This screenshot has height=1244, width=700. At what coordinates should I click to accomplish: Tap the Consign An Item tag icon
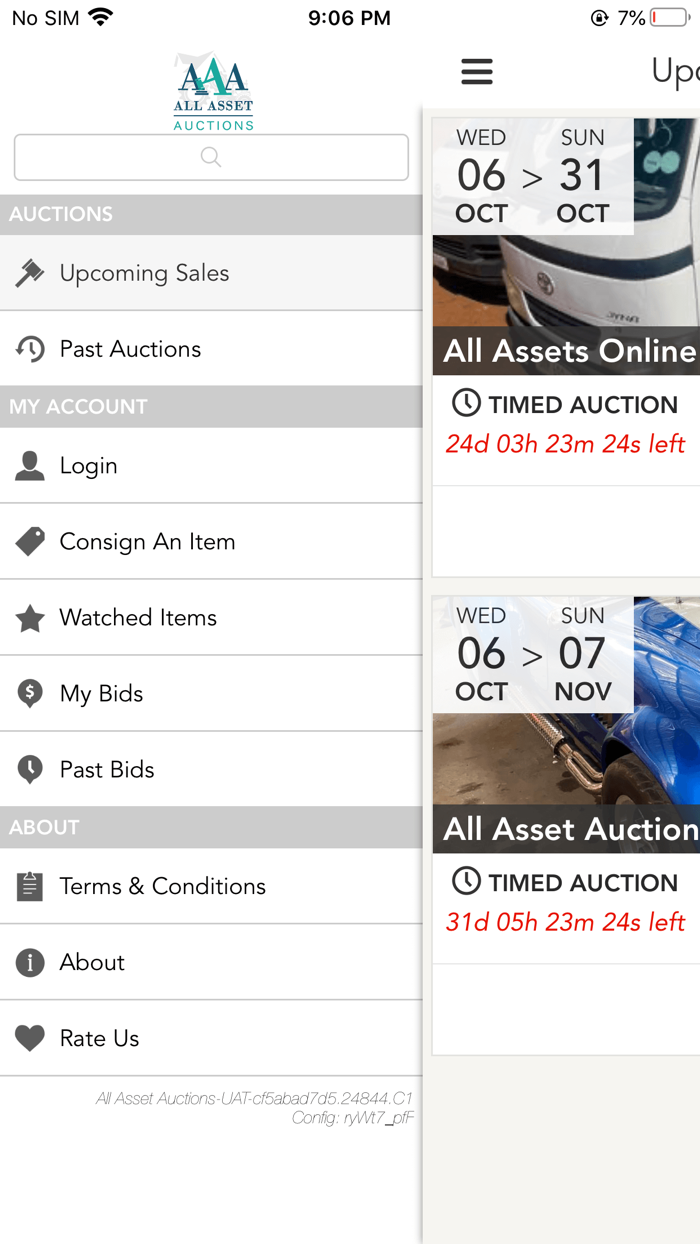pos(31,541)
